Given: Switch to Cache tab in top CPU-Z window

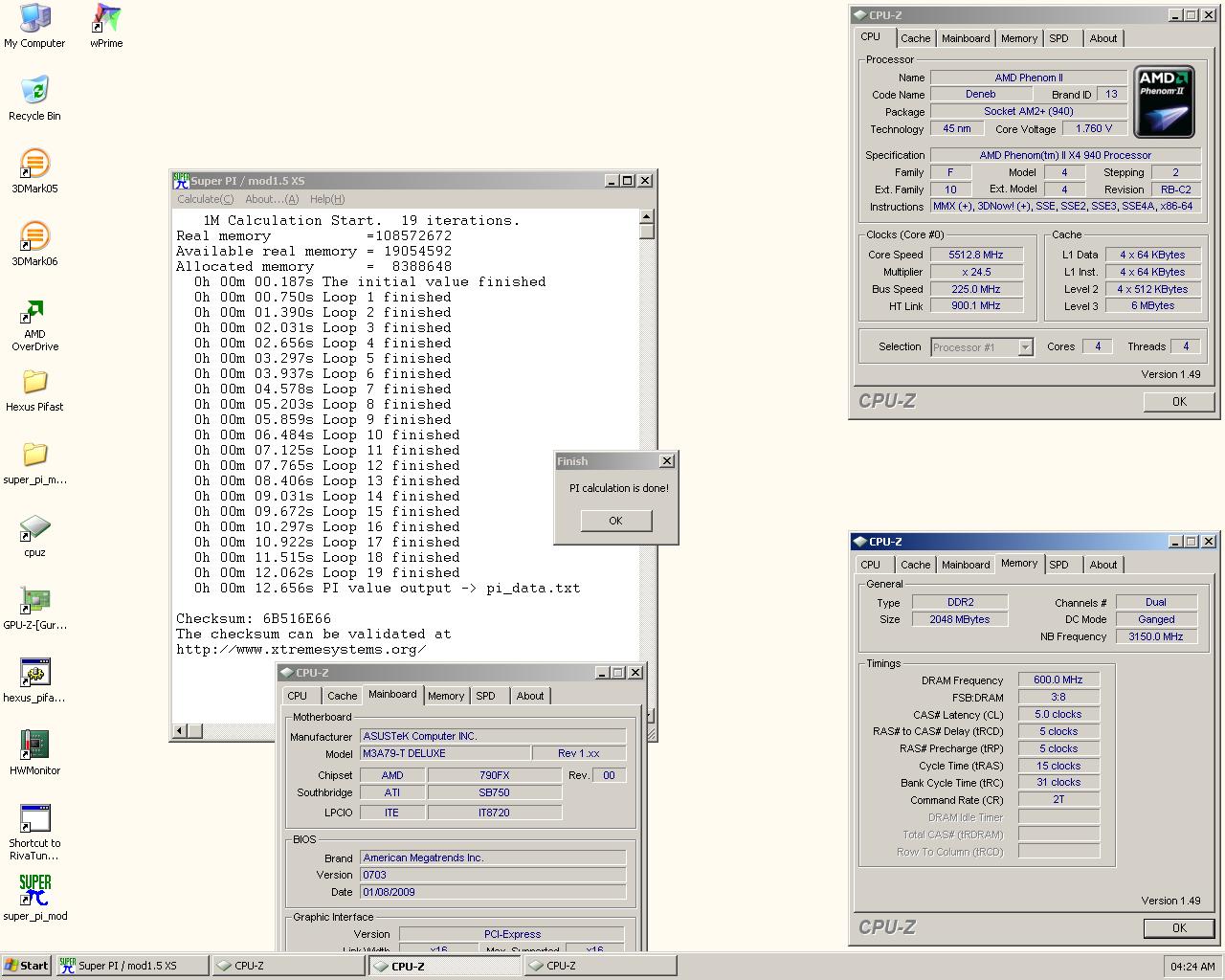Looking at the screenshot, I should point(915,38).
